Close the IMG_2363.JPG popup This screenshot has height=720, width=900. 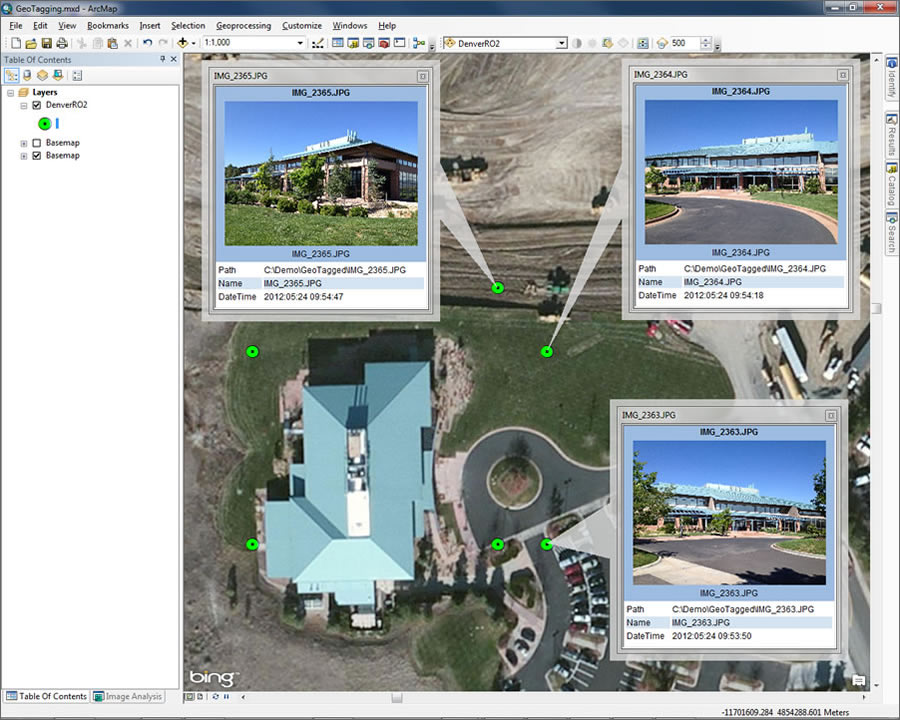(x=831, y=415)
